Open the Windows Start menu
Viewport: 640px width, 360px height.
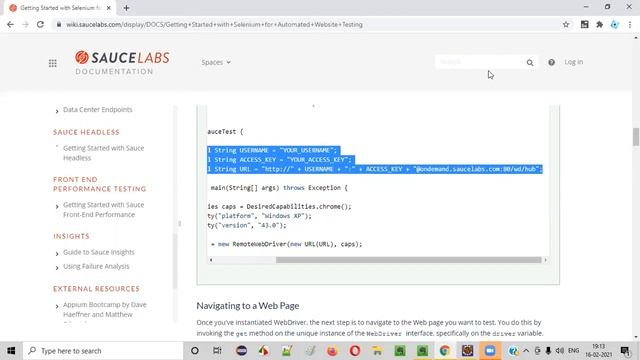[11, 351]
